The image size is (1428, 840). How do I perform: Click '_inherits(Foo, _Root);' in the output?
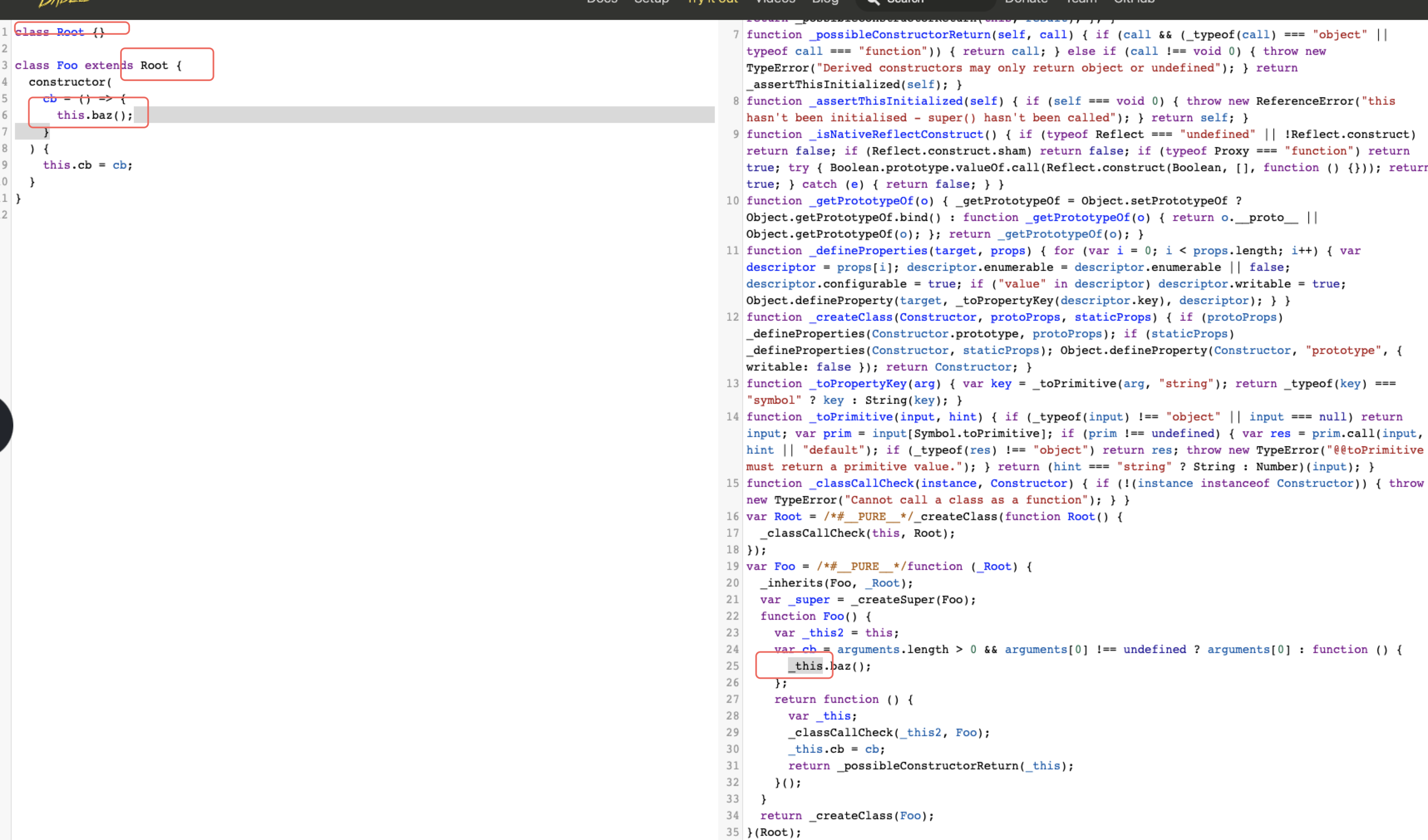pos(837,583)
